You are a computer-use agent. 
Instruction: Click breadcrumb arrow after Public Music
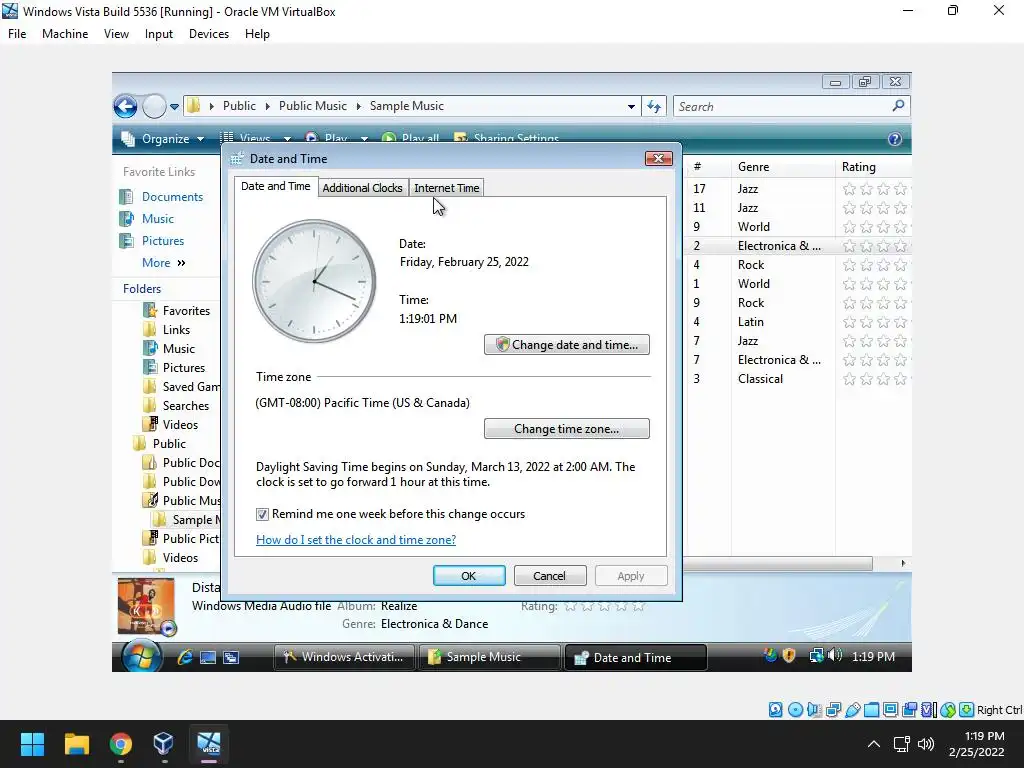pyautogui.click(x=359, y=106)
